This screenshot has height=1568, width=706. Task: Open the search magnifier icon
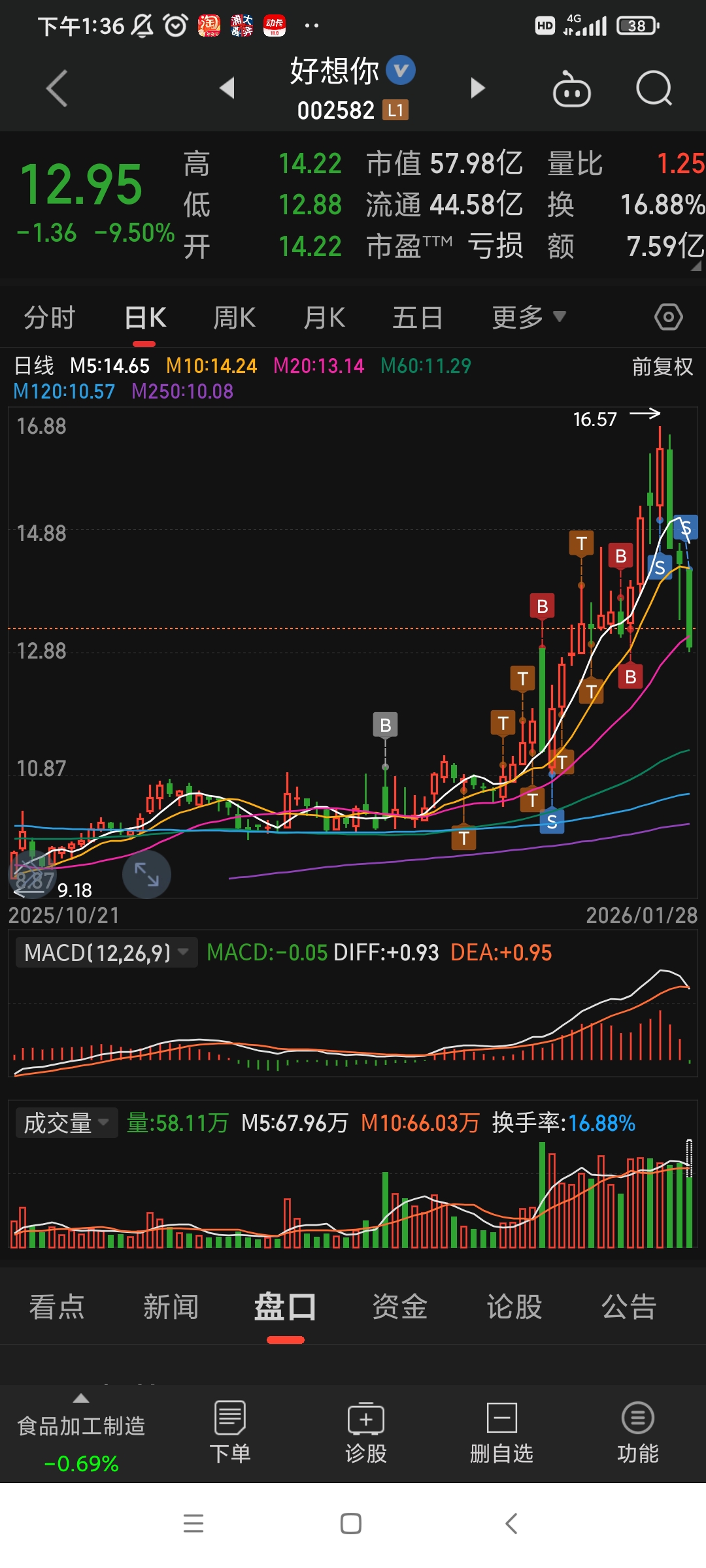pyautogui.click(x=654, y=88)
